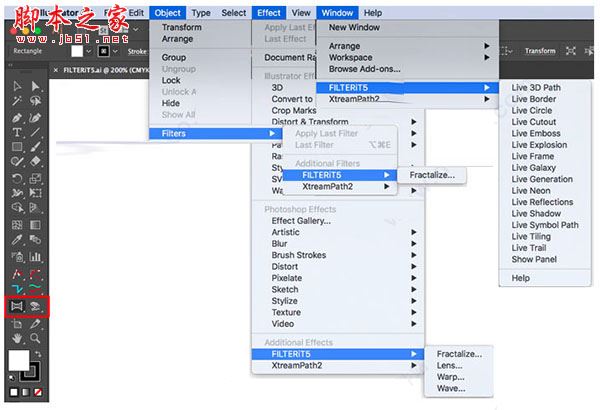Choose Effect Gallery...
Screen dimensions: 600x410
(x=338, y=221)
